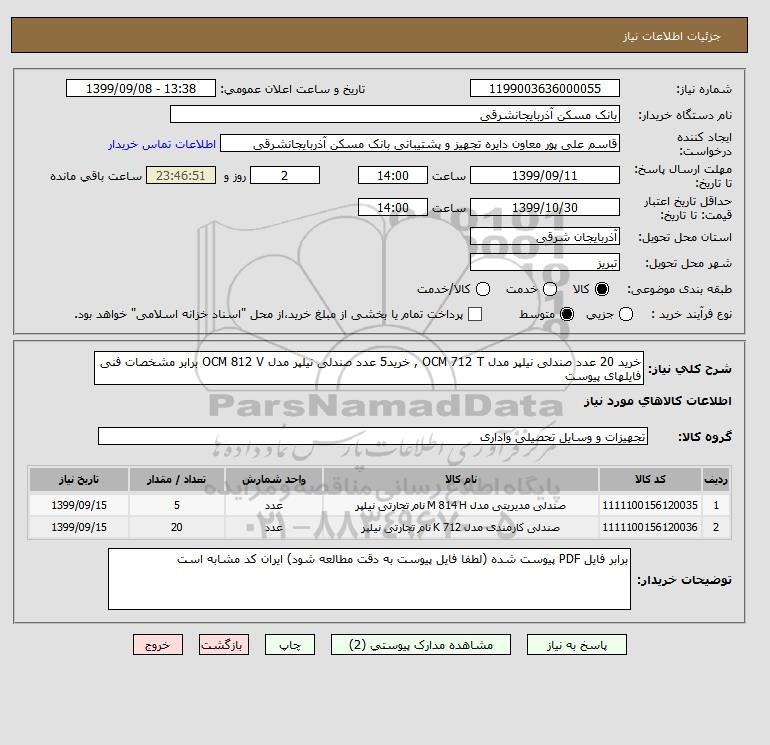Click تعداد / مقدار column header
The image size is (770, 745).
[x=177, y=479]
